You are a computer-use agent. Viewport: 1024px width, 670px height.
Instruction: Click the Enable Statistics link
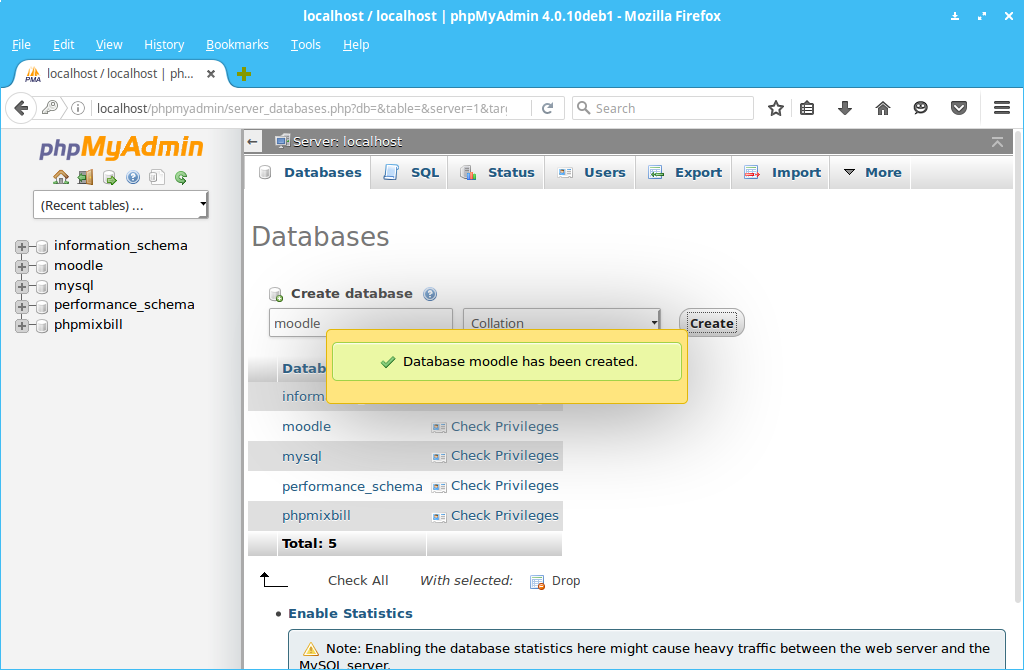pos(350,613)
